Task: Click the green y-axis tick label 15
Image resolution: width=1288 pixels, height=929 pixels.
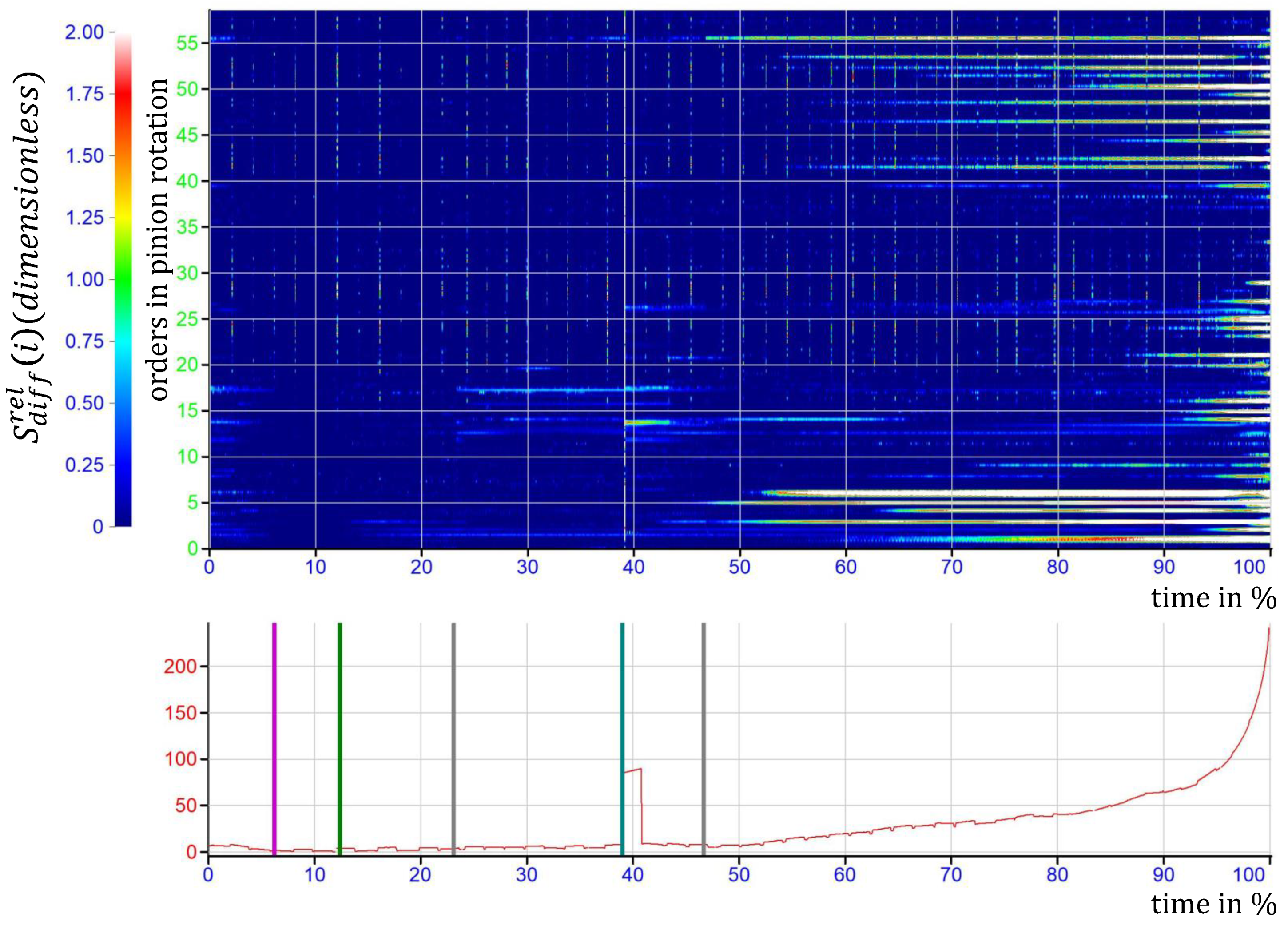Action: pos(187,411)
